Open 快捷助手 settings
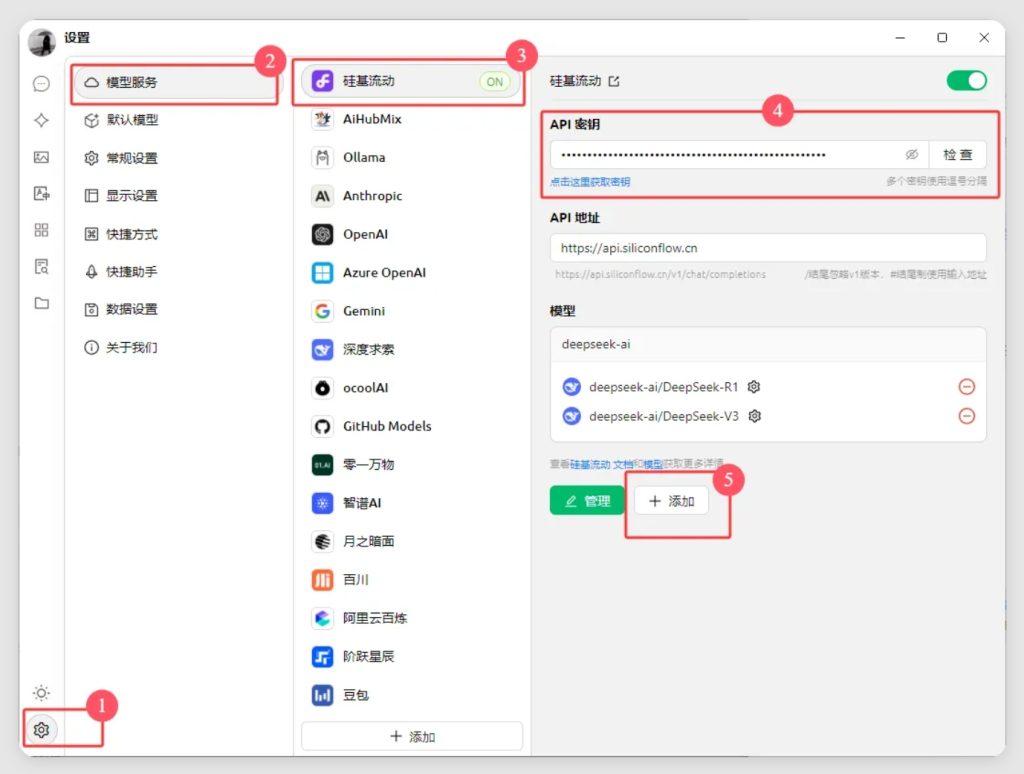The image size is (1024, 774). (x=175, y=272)
